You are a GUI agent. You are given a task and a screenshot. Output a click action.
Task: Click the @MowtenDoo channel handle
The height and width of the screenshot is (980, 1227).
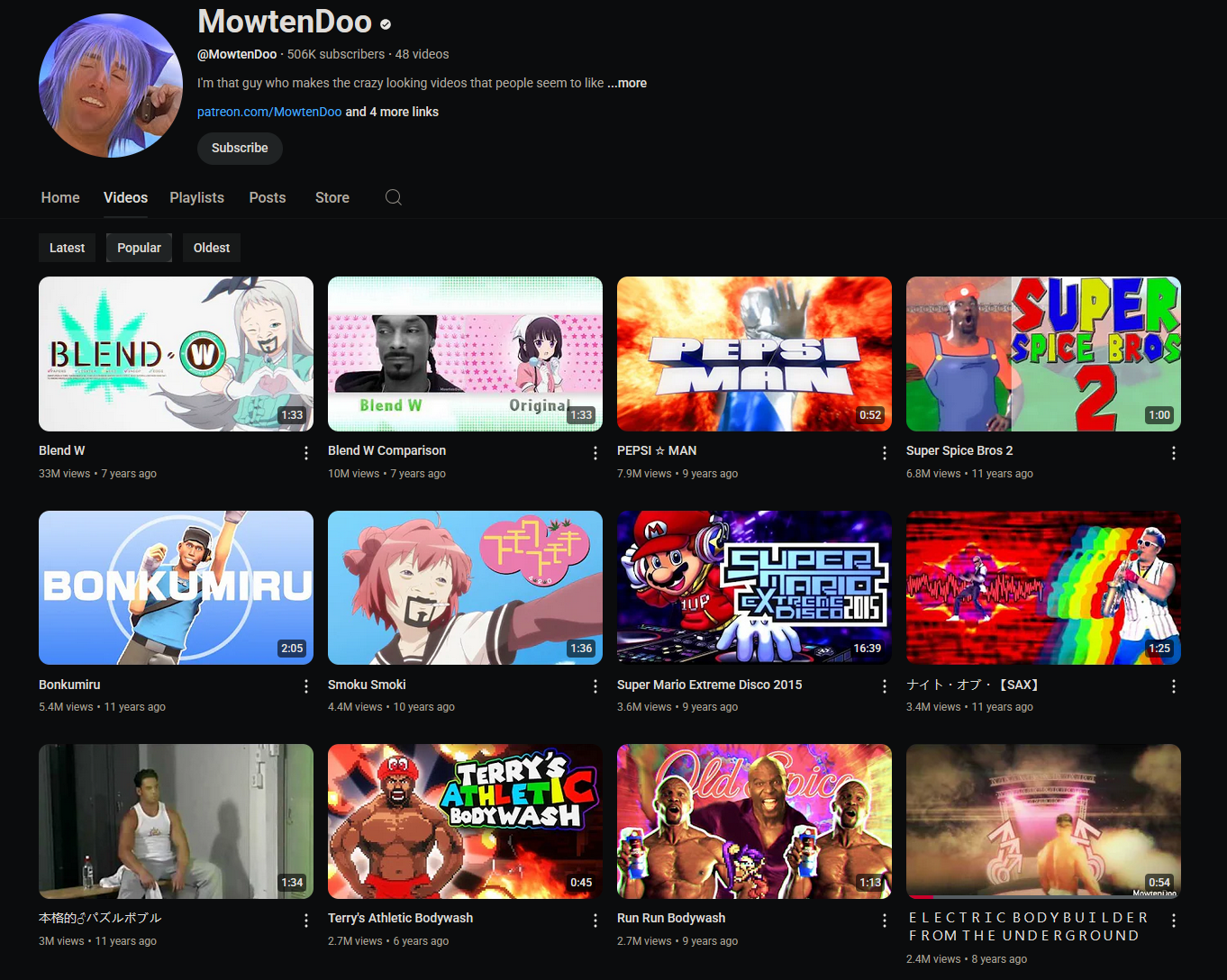click(x=237, y=54)
